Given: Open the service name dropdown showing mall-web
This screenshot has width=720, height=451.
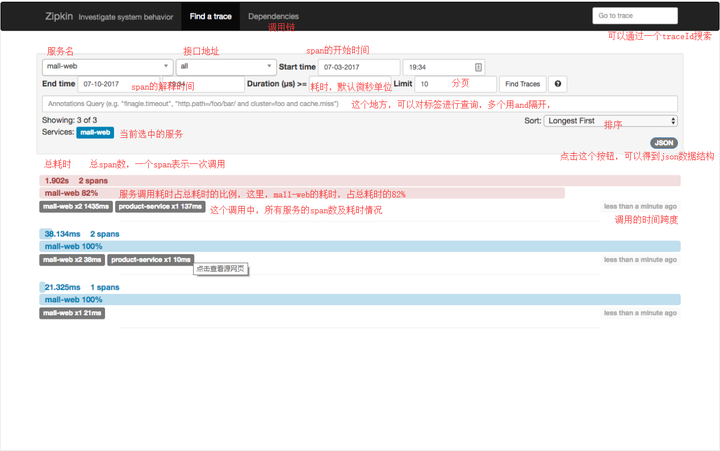Looking at the screenshot, I should (107, 67).
